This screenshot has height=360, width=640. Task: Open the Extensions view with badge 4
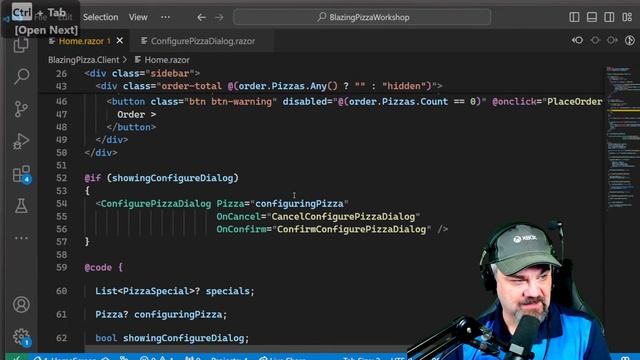click(21, 174)
